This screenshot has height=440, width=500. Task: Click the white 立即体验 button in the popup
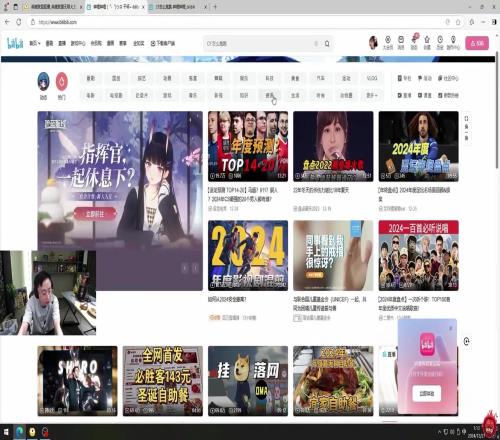click(427, 394)
